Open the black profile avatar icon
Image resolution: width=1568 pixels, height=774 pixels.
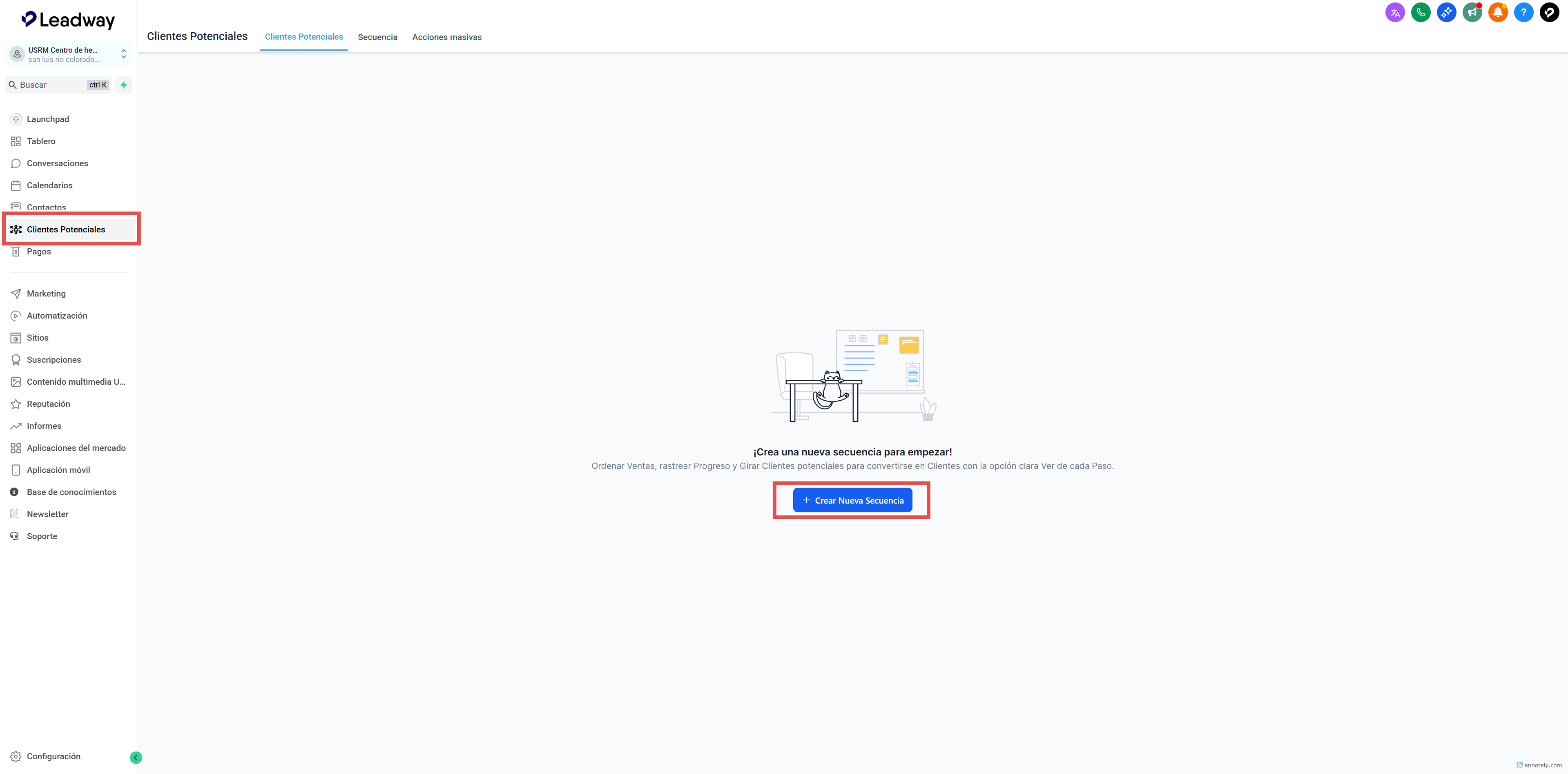click(1549, 12)
